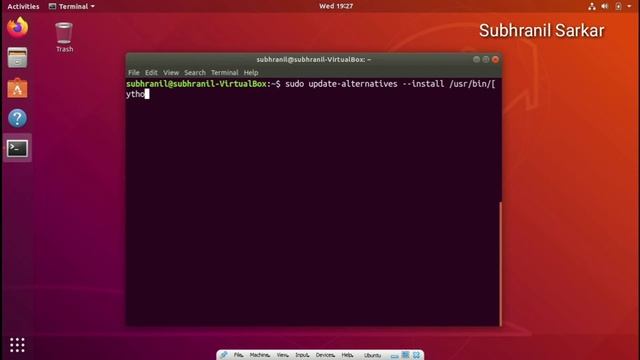
Task: Open the terminal Help menu
Action: (251, 72)
